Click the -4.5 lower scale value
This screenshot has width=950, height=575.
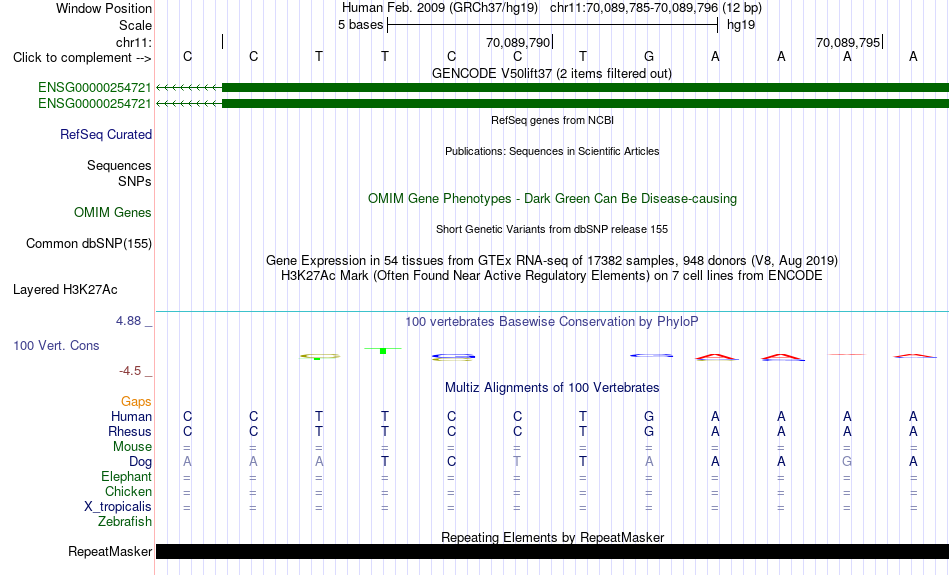[x=130, y=371]
